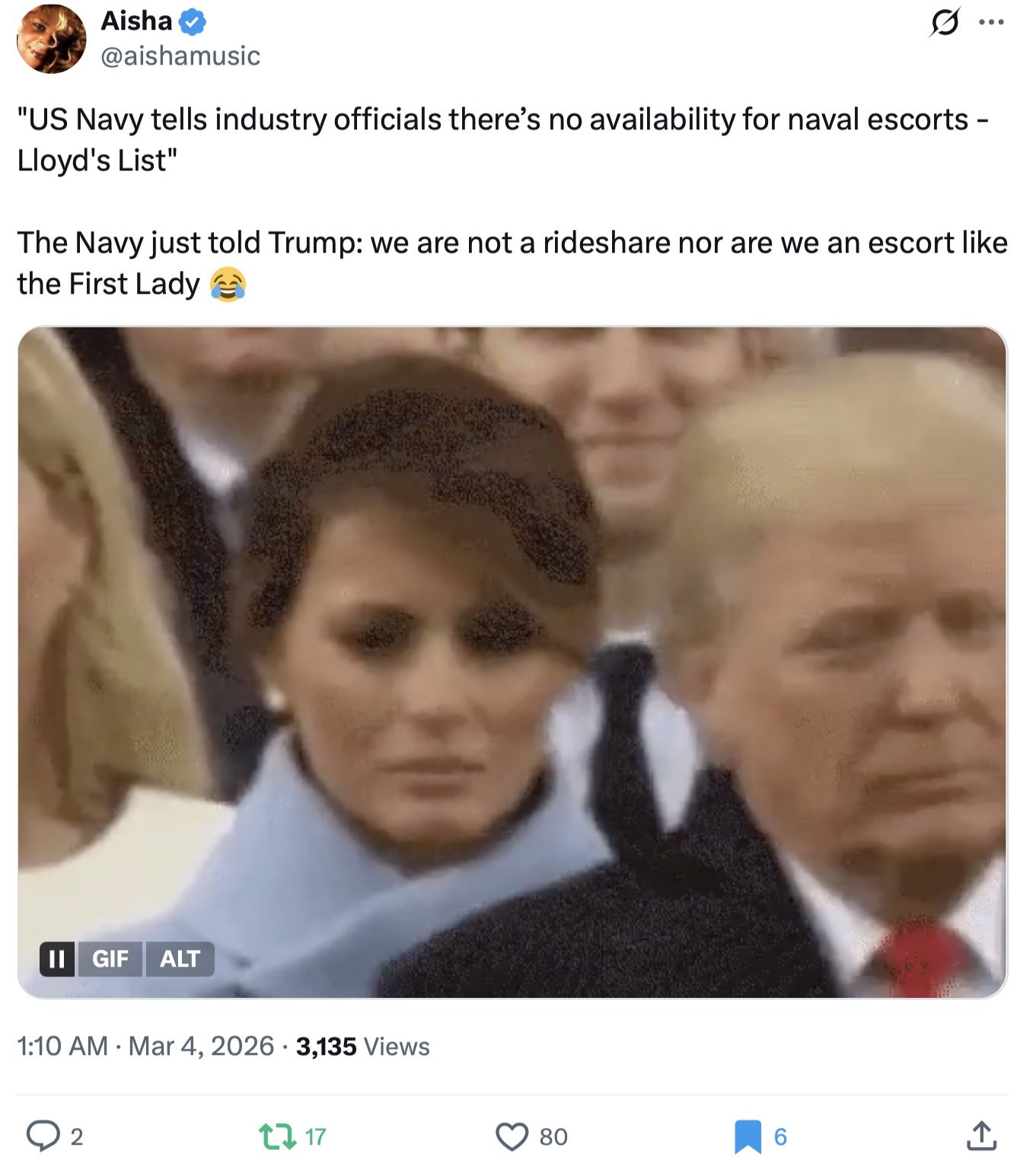This screenshot has width=1036, height=1160.
Task: Open the three-dot more options menu
Action: (x=991, y=22)
